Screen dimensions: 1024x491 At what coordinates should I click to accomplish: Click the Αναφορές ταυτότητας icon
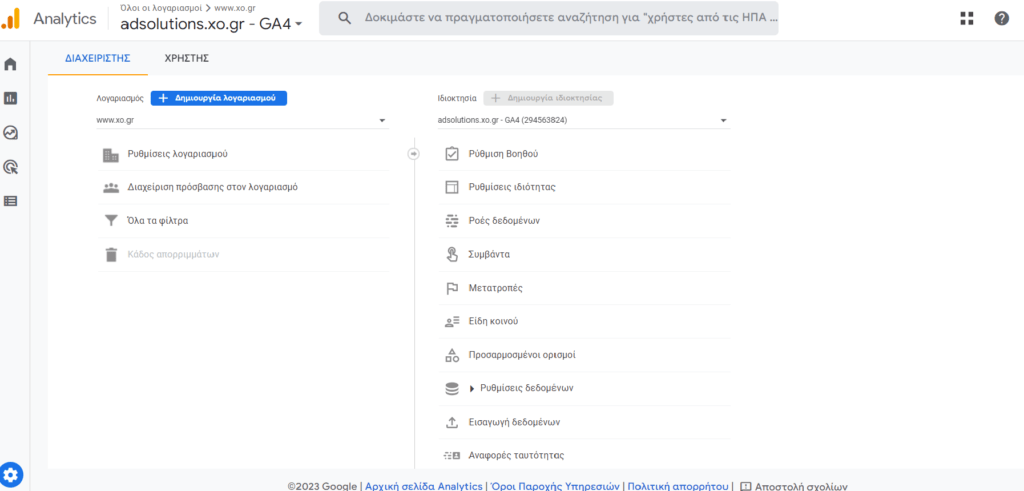(452, 455)
